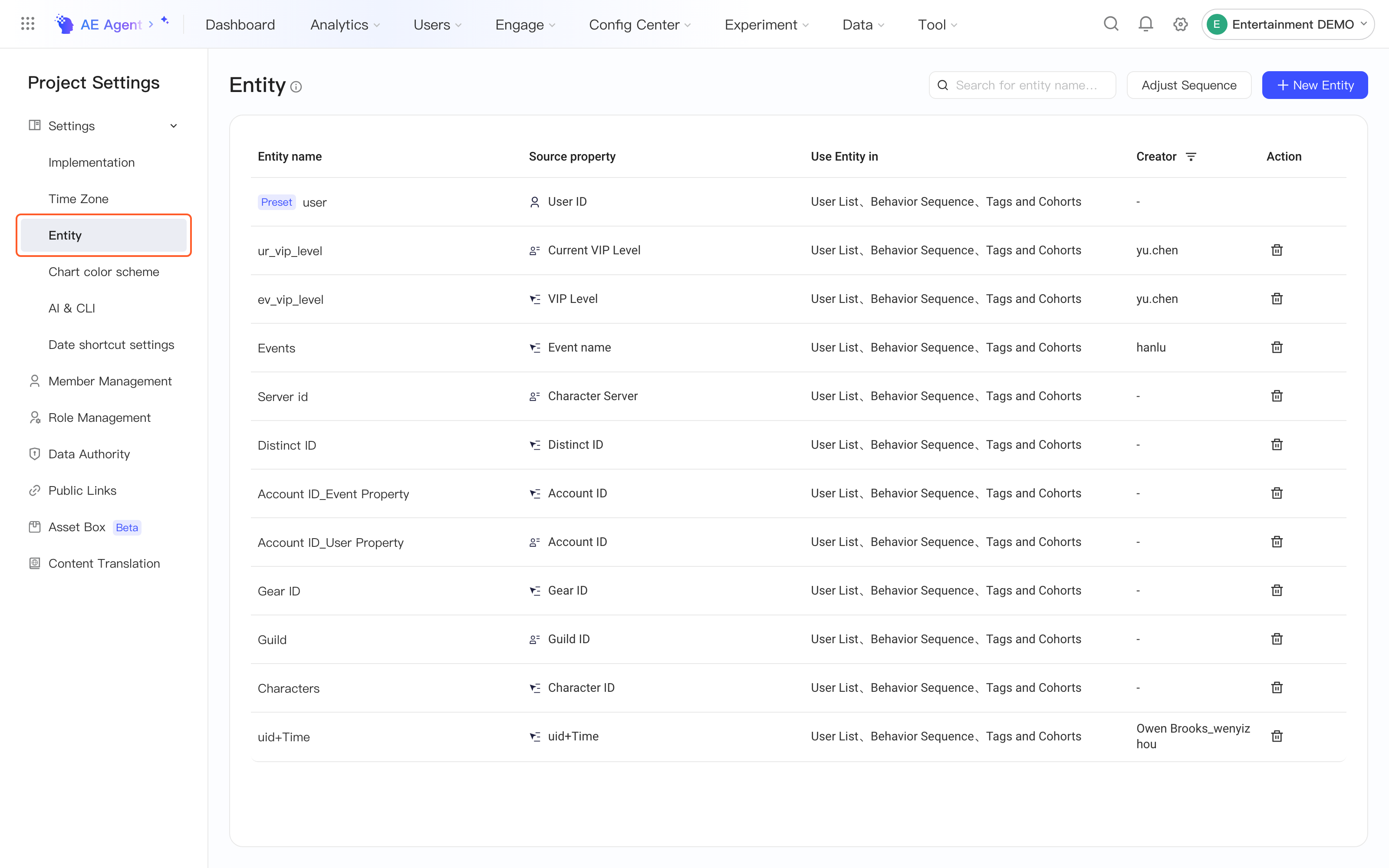Delete the ev_vip_level entity
Image resolution: width=1389 pixels, height=868 pixels.
click(x=1277, y=299)
